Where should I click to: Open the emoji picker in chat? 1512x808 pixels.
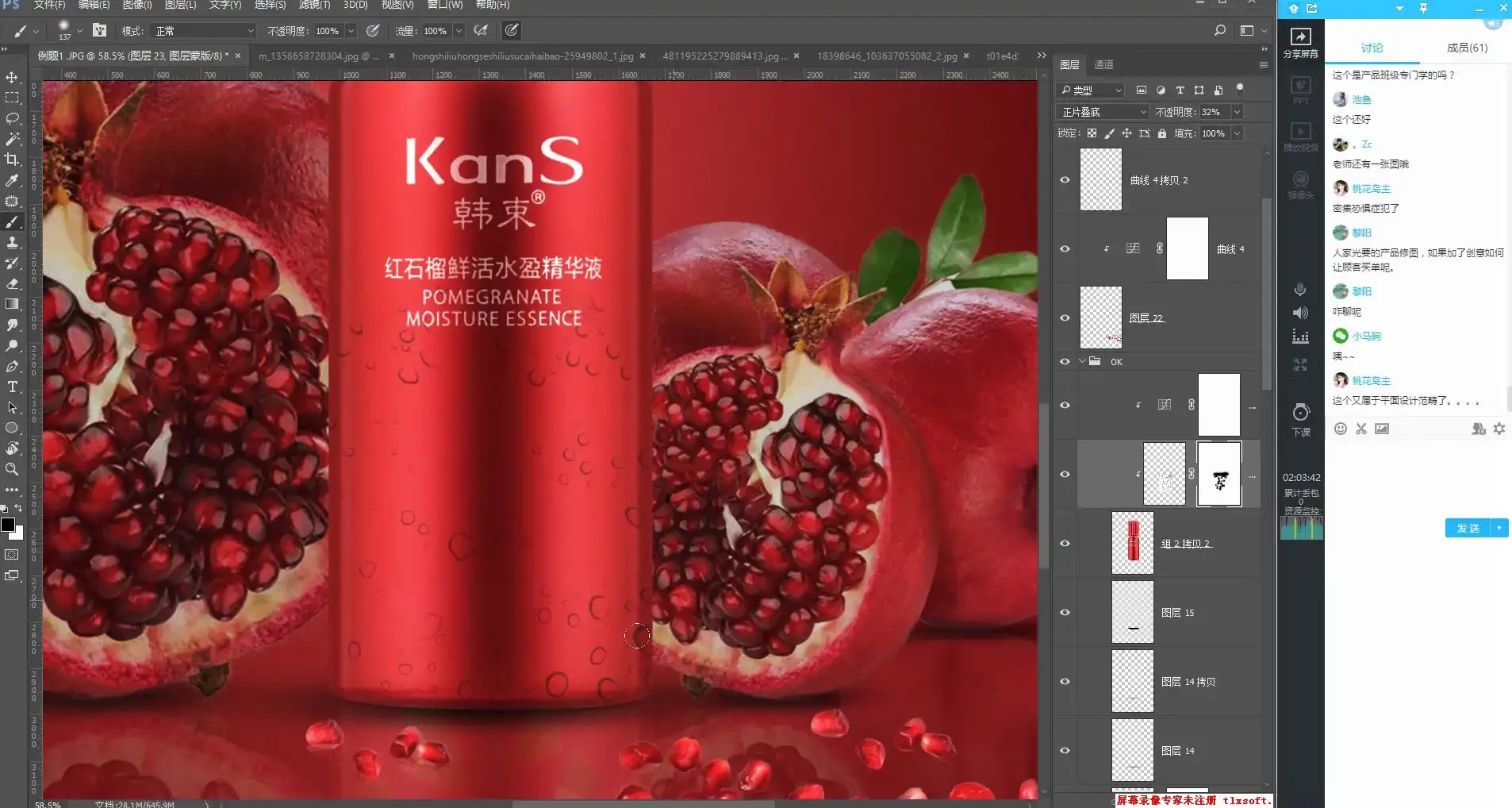(1341, 429)
